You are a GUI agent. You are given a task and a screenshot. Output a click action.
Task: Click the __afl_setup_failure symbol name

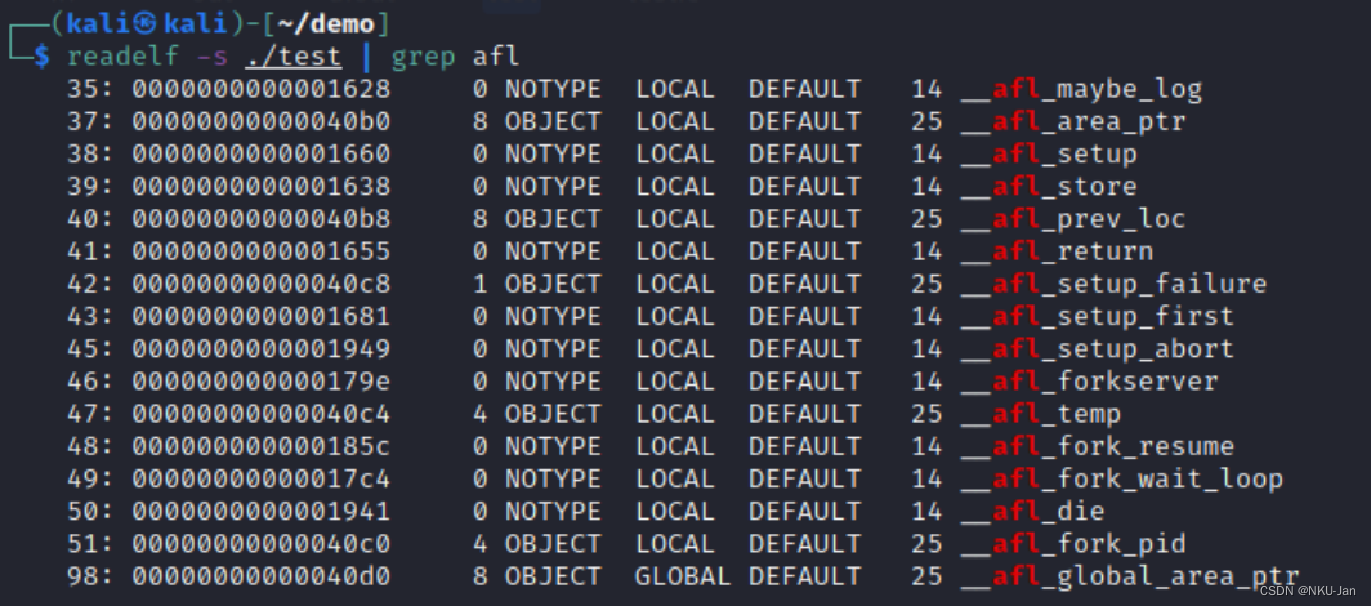click(1113, 284)
